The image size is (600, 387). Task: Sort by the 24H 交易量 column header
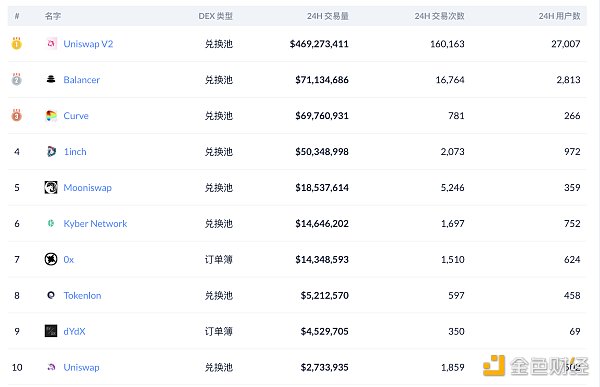[x=328, y=16]
